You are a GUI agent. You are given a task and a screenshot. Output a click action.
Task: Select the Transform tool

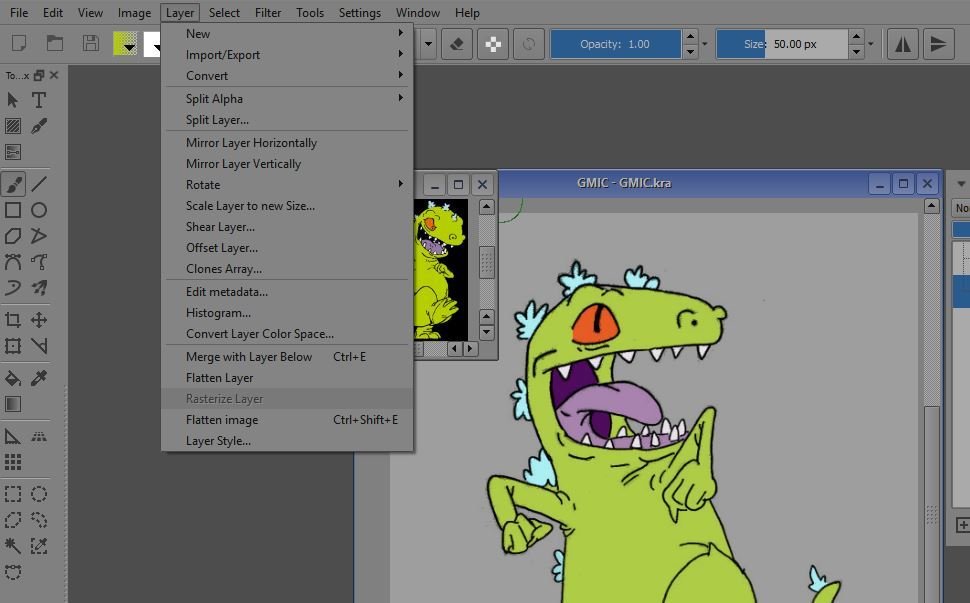coord(12,346)
